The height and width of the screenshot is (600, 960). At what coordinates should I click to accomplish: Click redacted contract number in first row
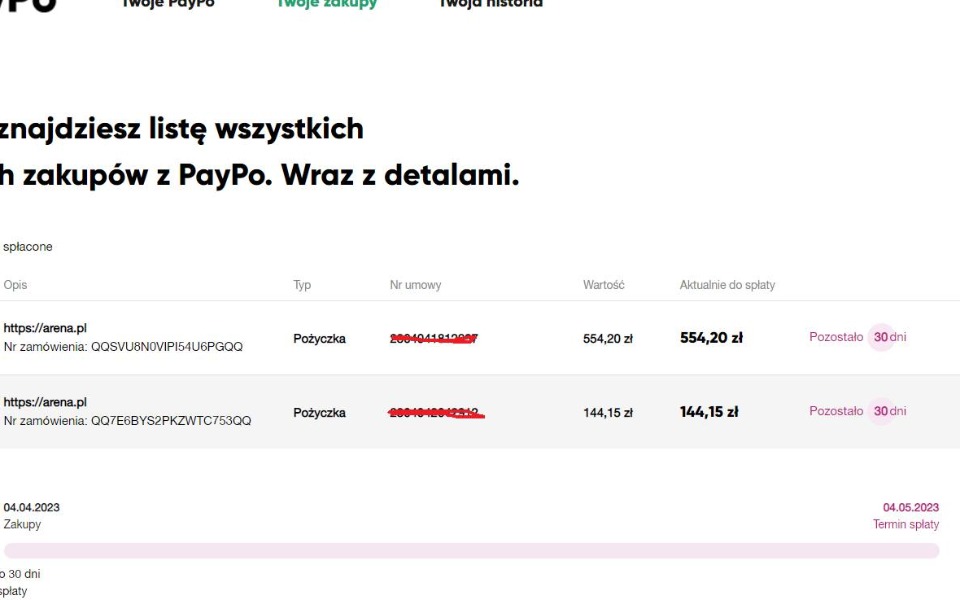click(x=434, y=339)
